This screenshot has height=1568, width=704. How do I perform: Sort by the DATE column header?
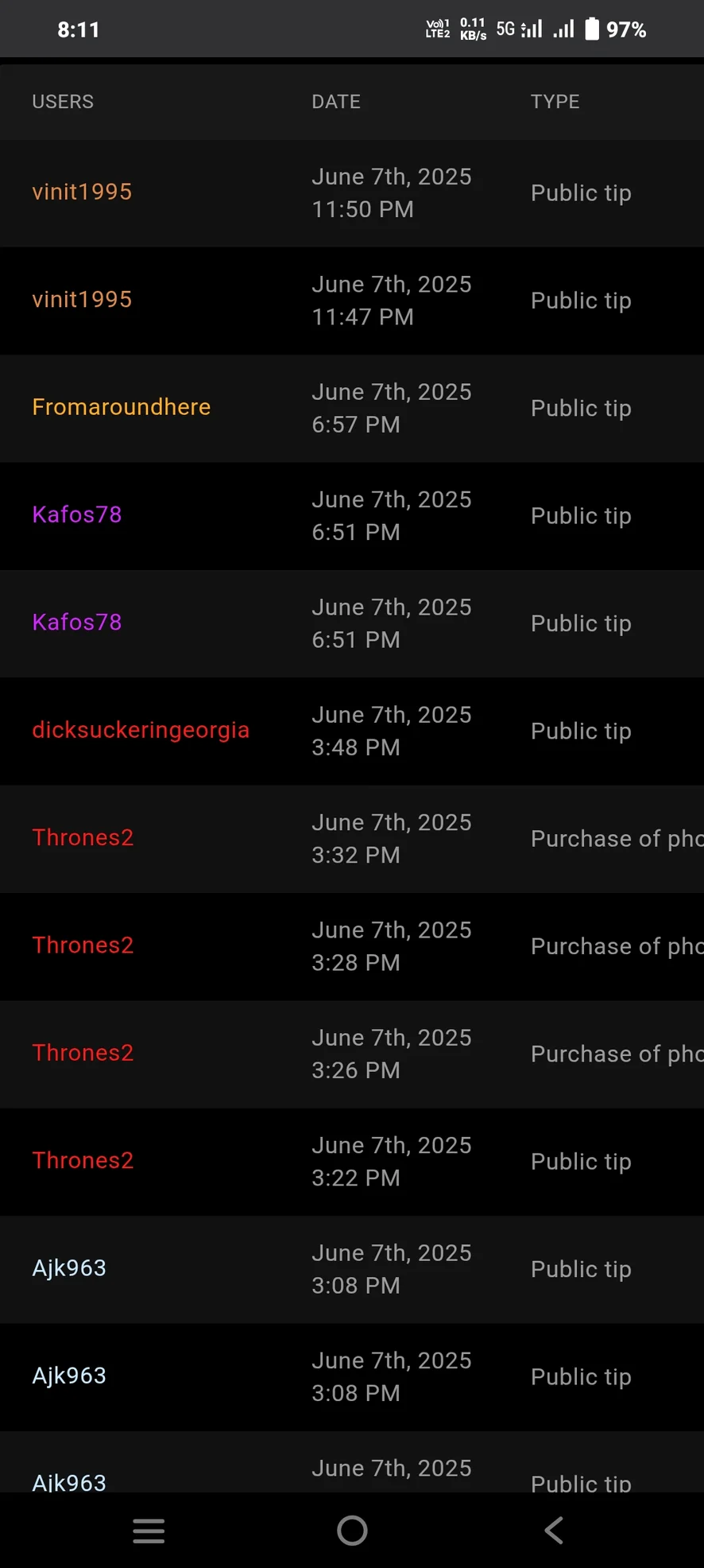pyautogui.click(x=336, y=102)
